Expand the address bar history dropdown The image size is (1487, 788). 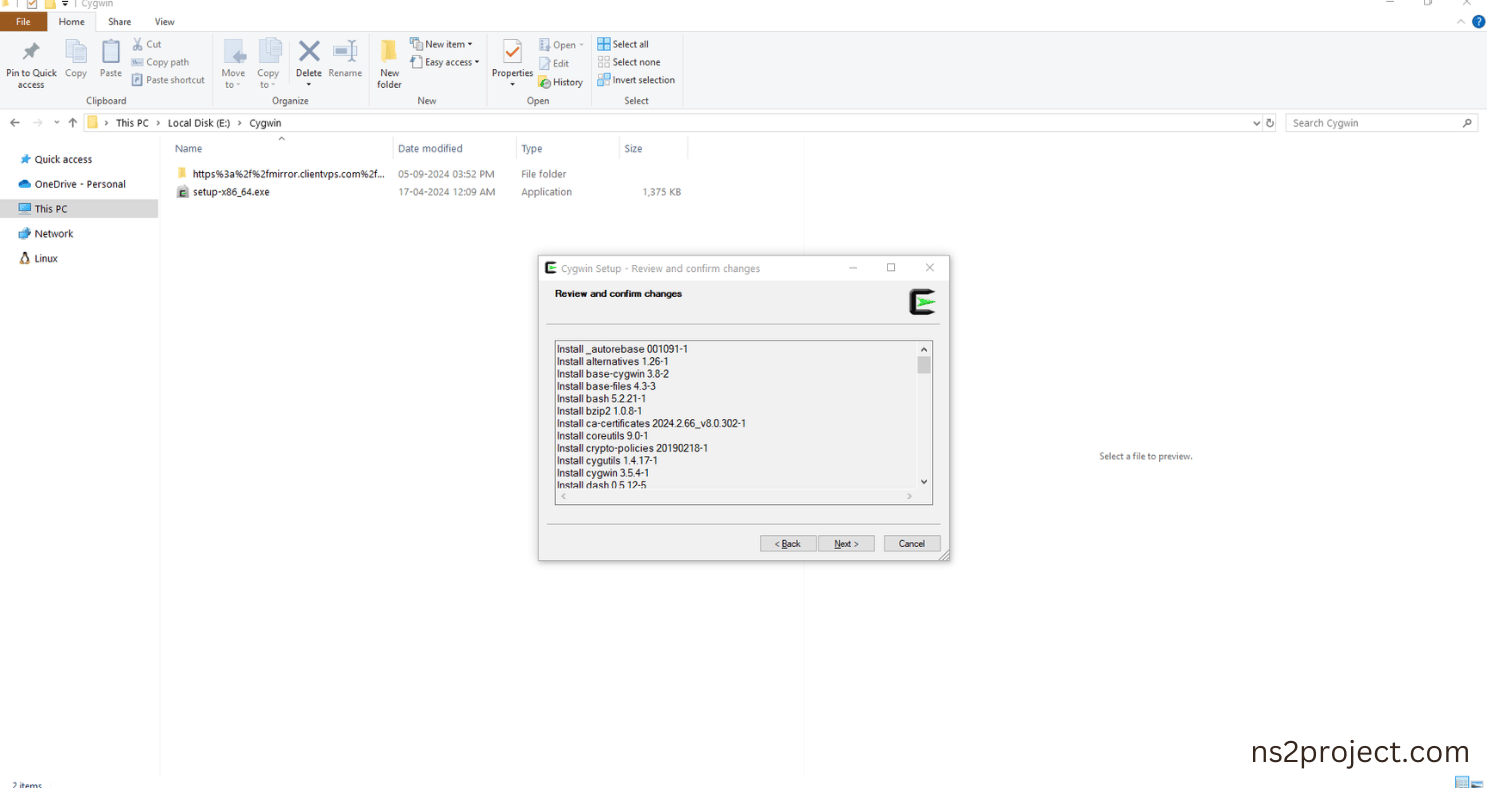[1257, 123]
